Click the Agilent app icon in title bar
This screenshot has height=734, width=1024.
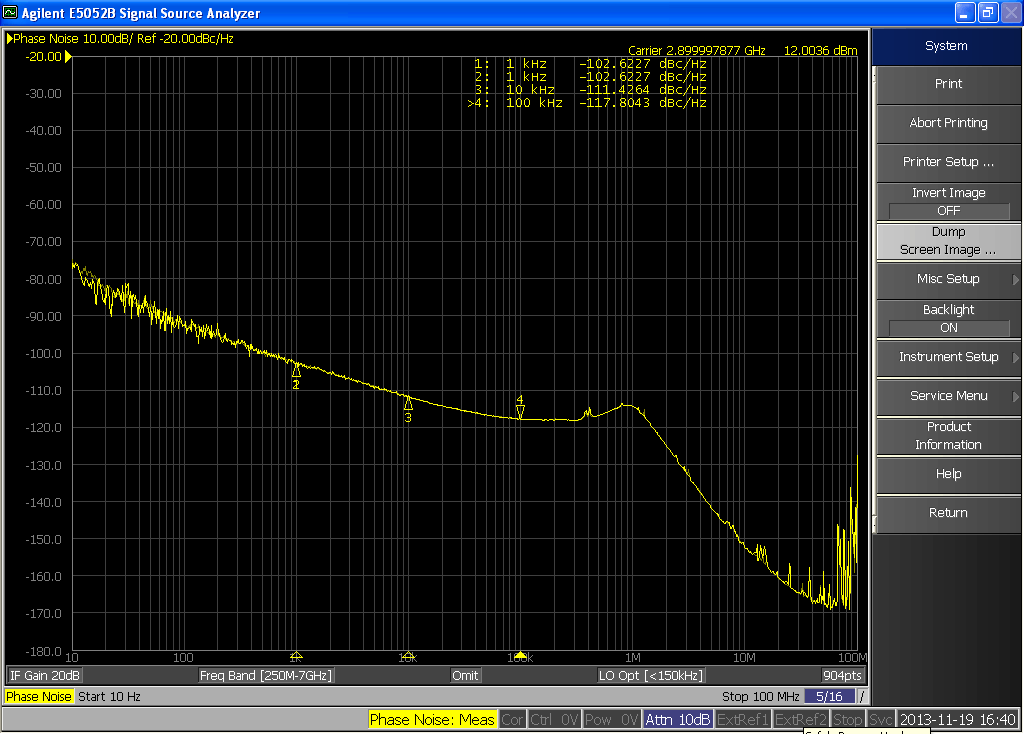click(x=10, y=12)
